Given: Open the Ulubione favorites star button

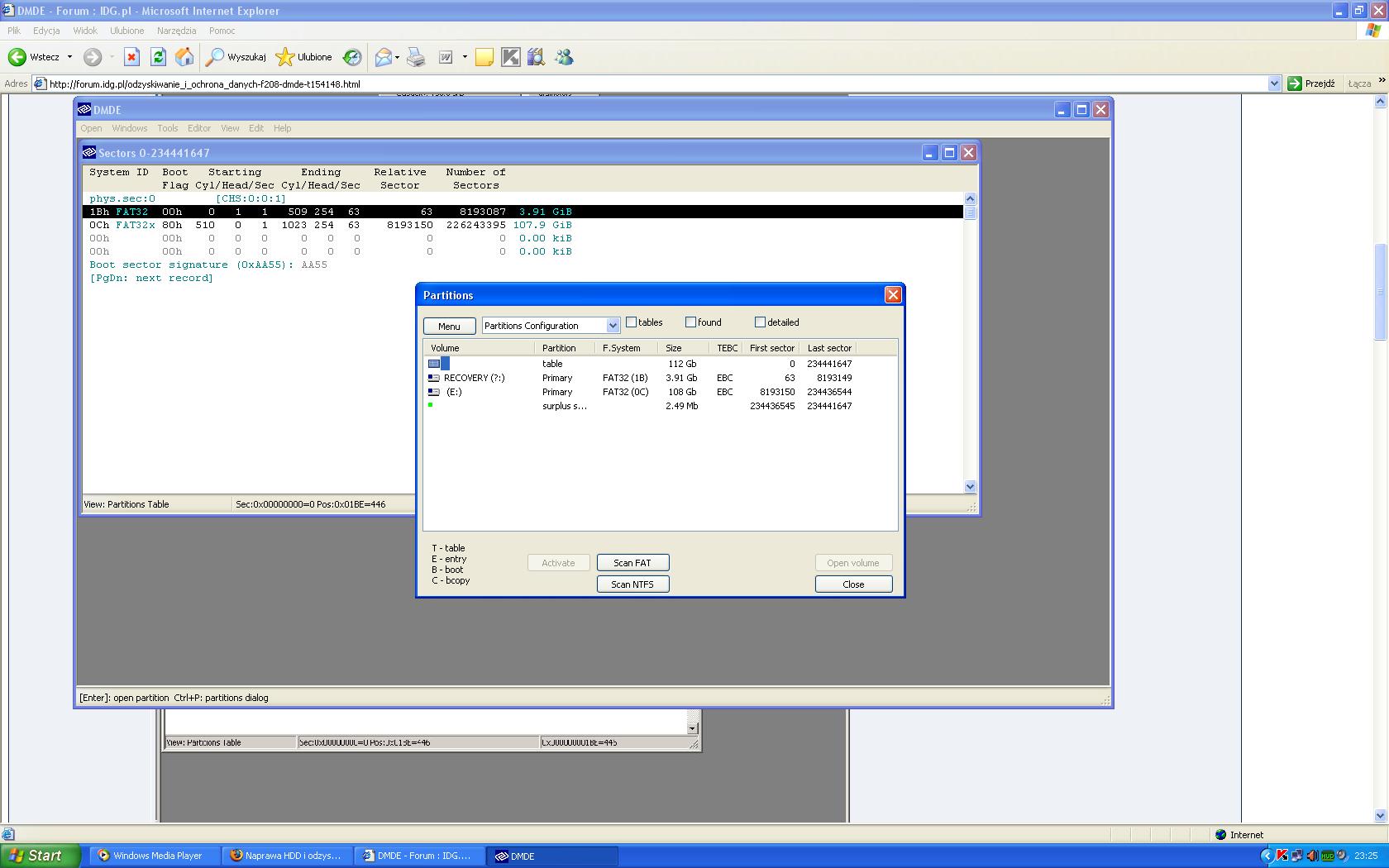Looking at the screenshot, I should [303, 57].
